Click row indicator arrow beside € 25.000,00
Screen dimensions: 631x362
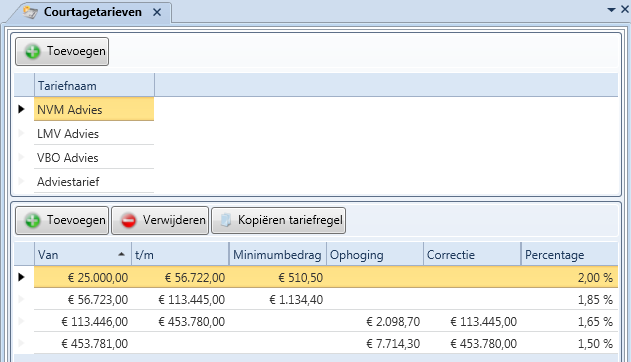click(x=21, y=277)
